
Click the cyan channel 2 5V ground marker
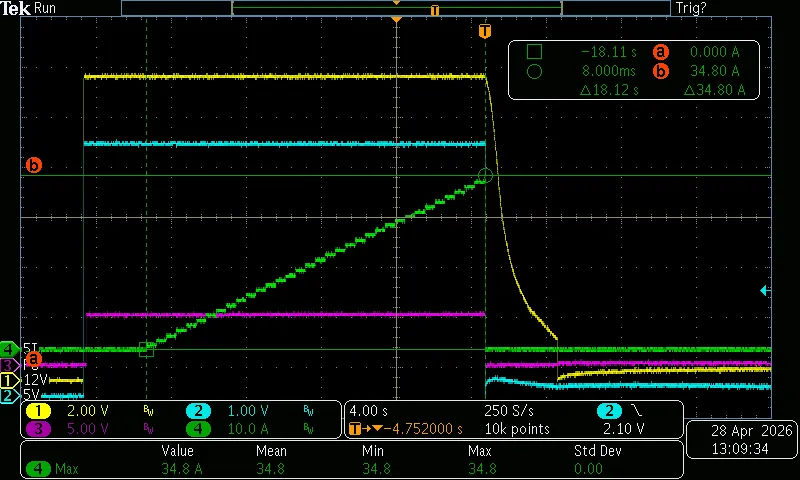9,396
